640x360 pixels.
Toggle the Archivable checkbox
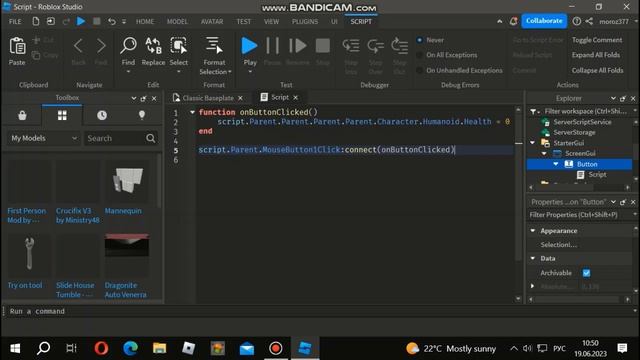[x=586, y=273]
